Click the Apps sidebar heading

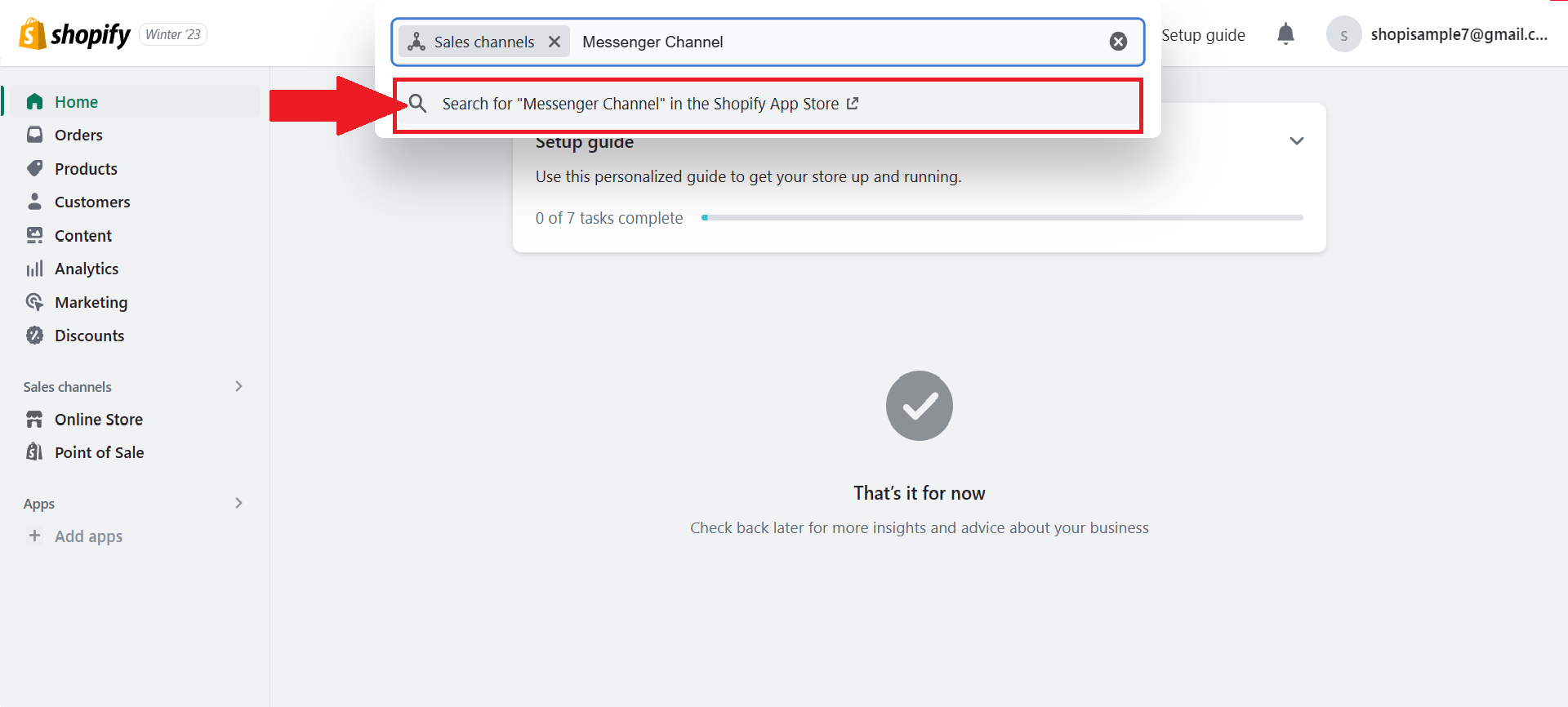(38, 504)
